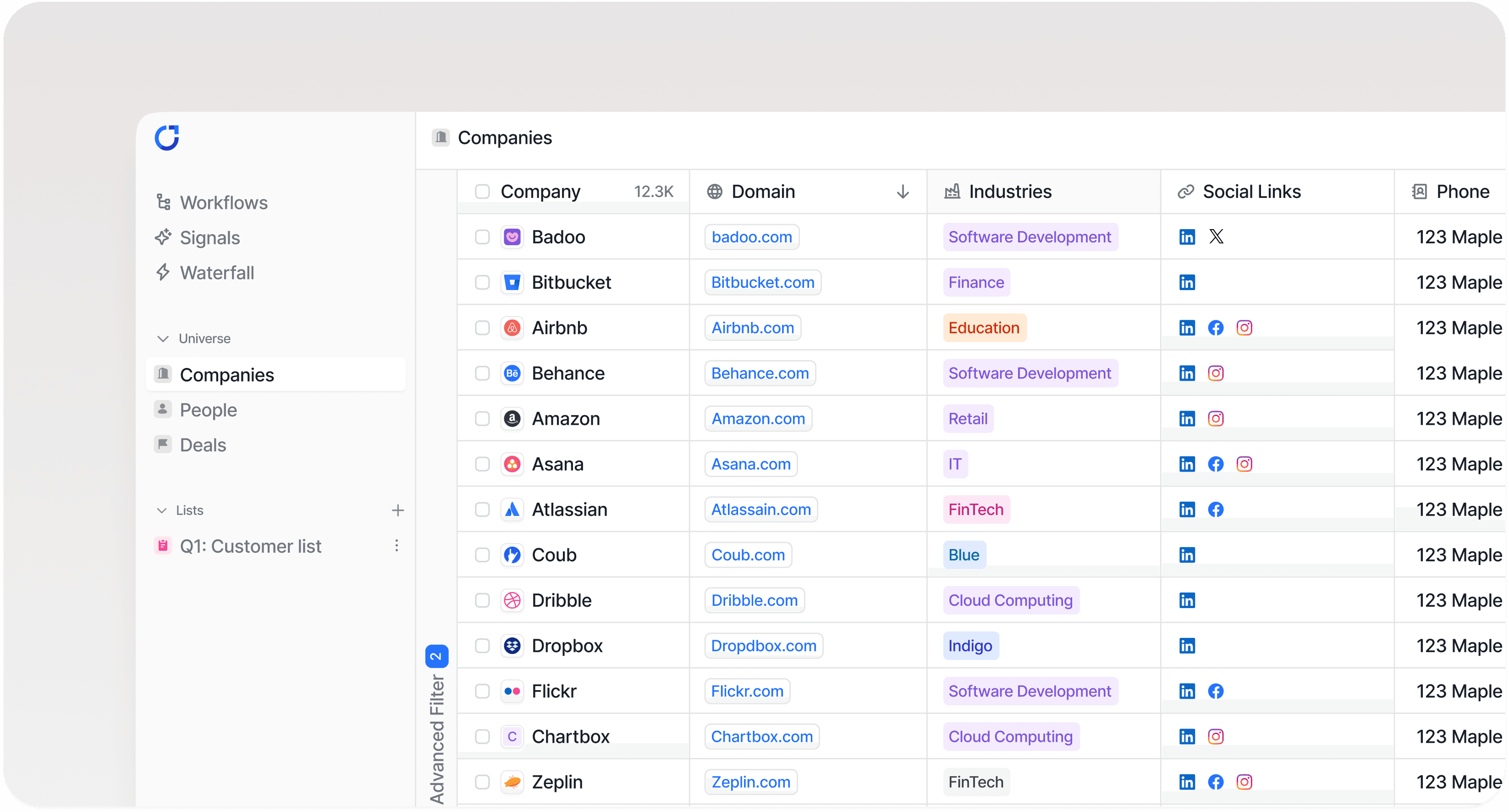Screen dimensions: 1509x812
Task: Click the Behance company logo
Action: [512, 373]
